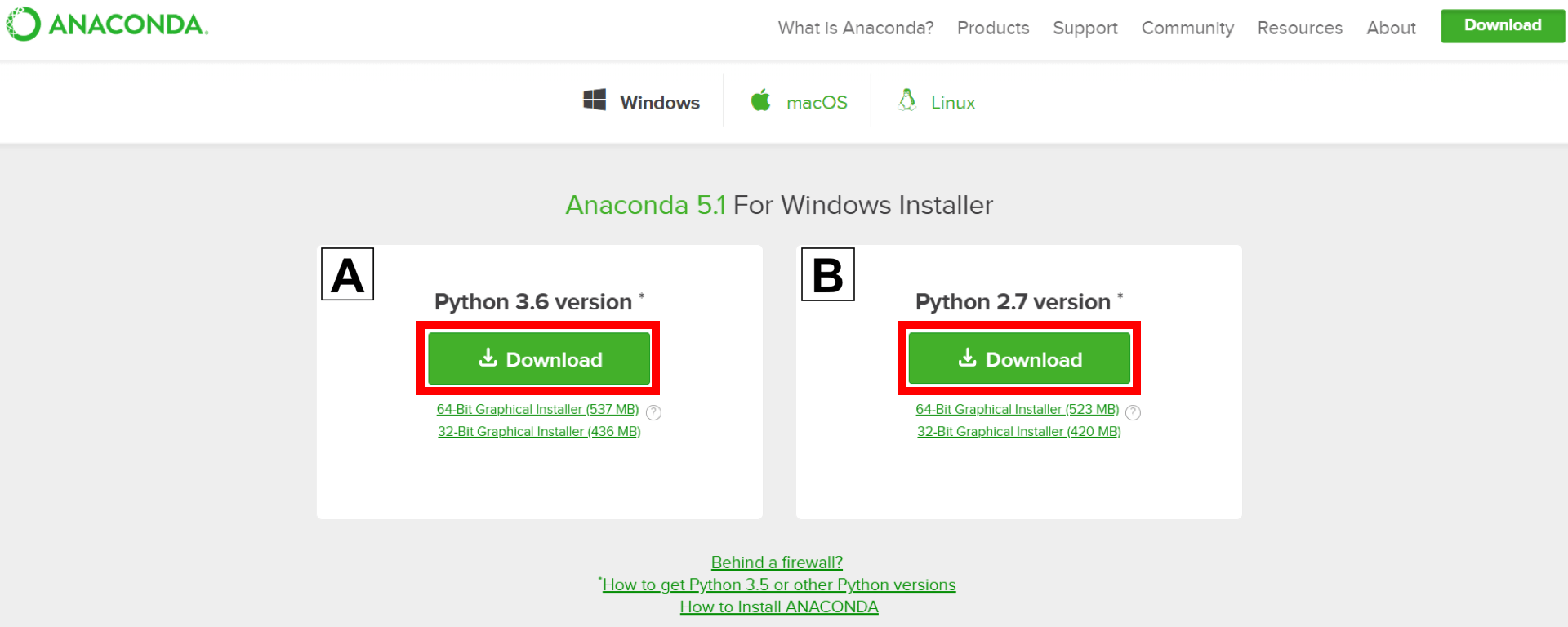
Task: Select the Linux penguin icon
Action: point(906,100)
